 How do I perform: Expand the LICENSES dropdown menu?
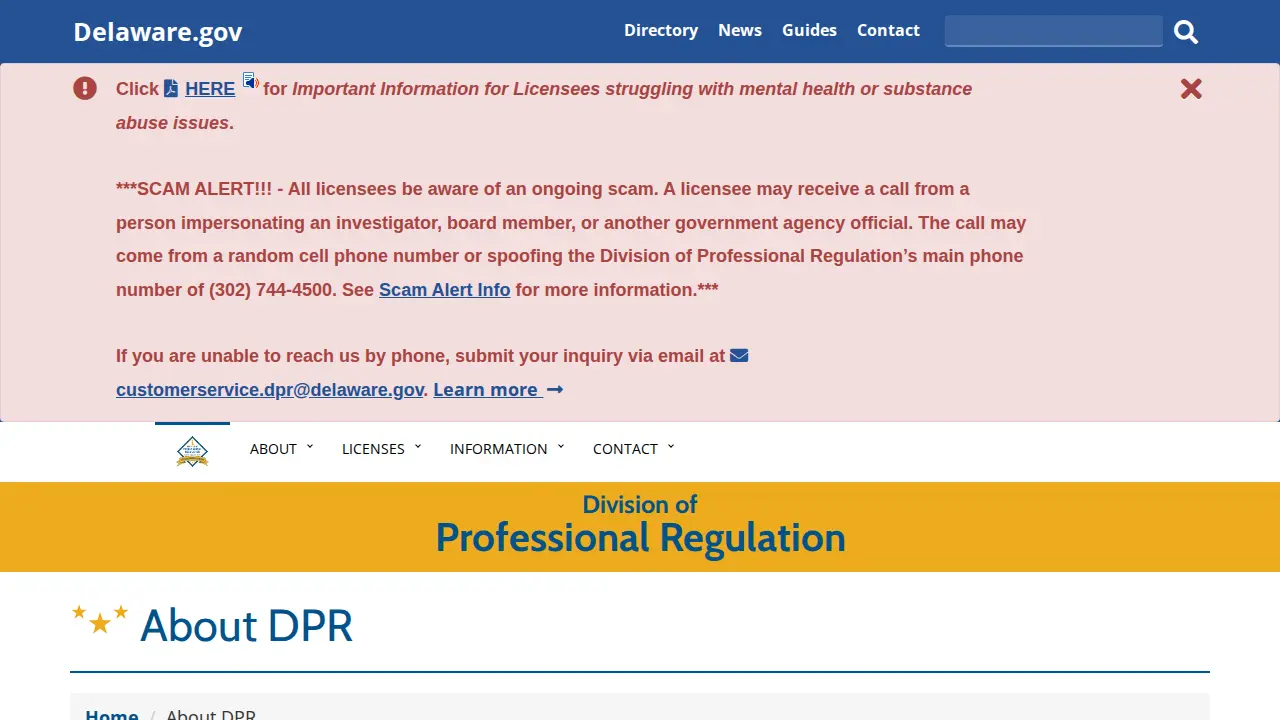pyautogui.click(x=382, y=449)
